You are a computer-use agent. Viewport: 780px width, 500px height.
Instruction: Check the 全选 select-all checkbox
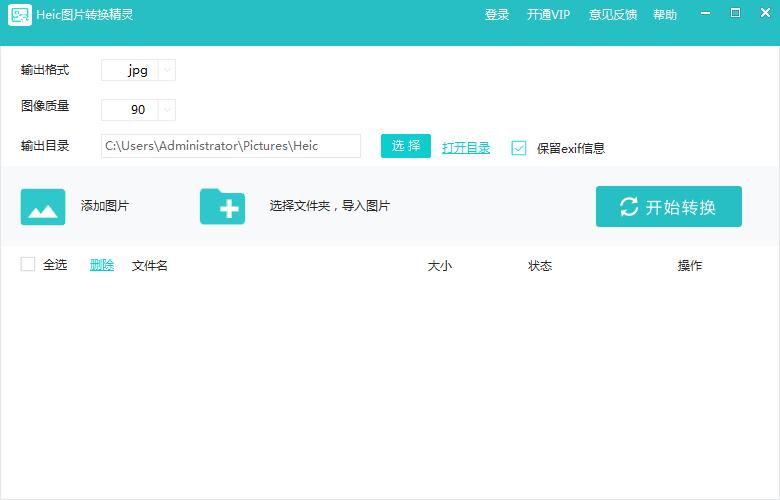tap(28, 265)
